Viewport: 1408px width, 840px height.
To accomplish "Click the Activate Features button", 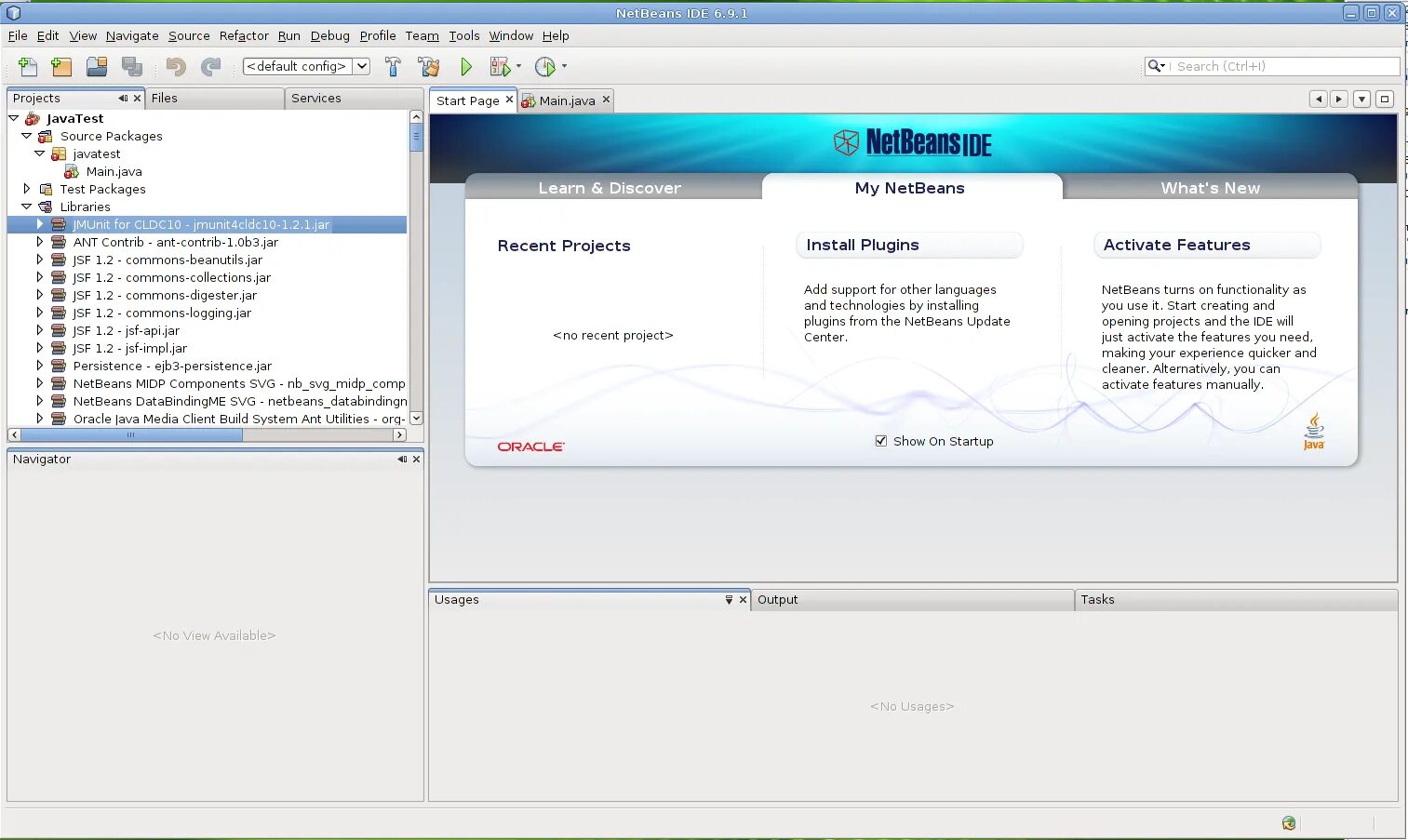I will [1207, 245].
